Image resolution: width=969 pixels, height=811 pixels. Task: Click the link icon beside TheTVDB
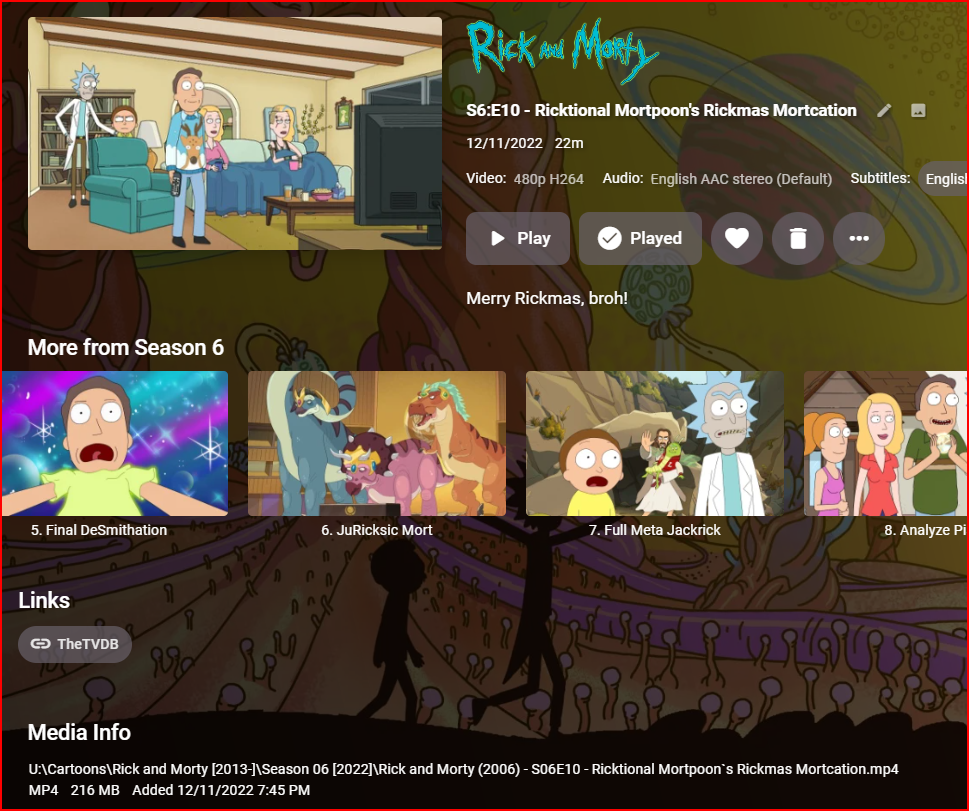pyautogui.click(x=40, y=644)
